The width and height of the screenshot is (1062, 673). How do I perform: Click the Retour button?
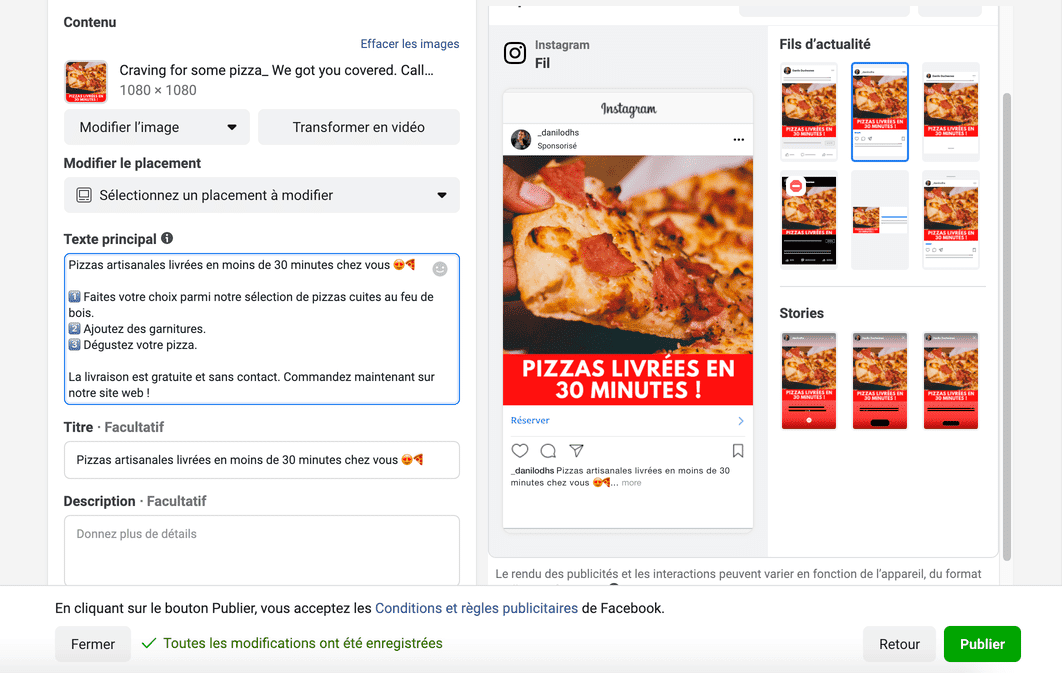point(899,644)
